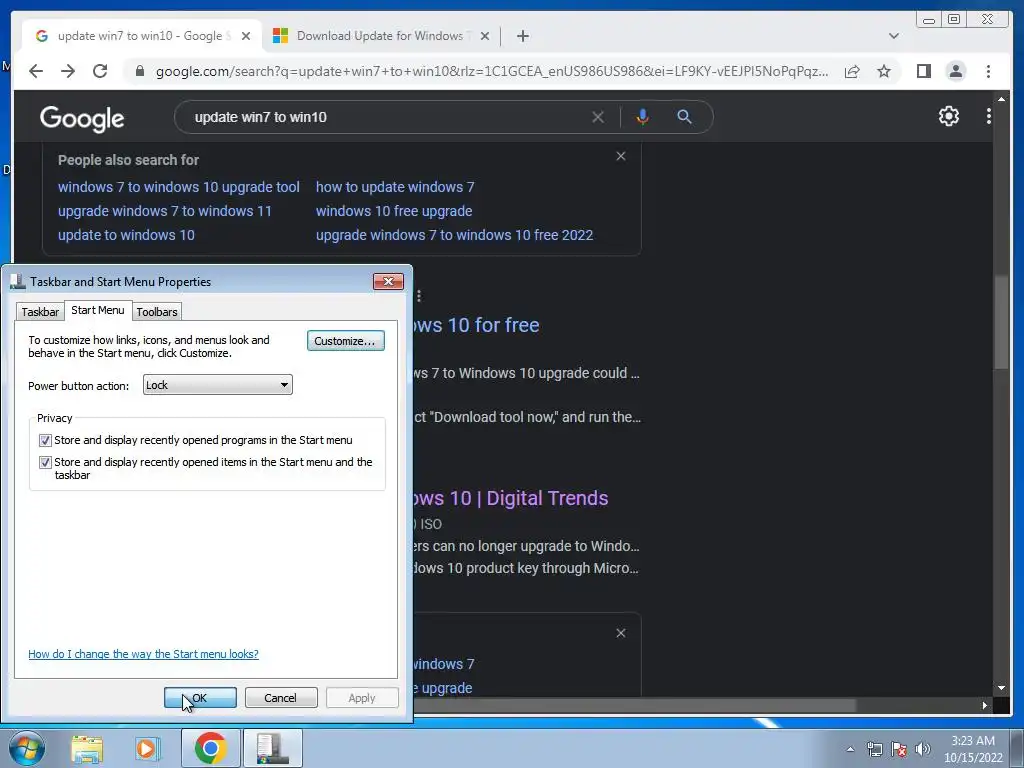Open the network tray icon
Viewport: 1024px width, 768px height.
874,749
